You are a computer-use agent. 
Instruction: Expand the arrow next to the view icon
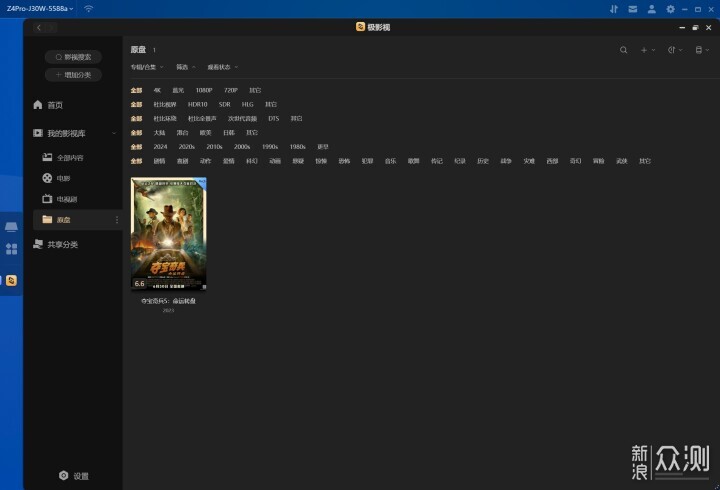707,50
